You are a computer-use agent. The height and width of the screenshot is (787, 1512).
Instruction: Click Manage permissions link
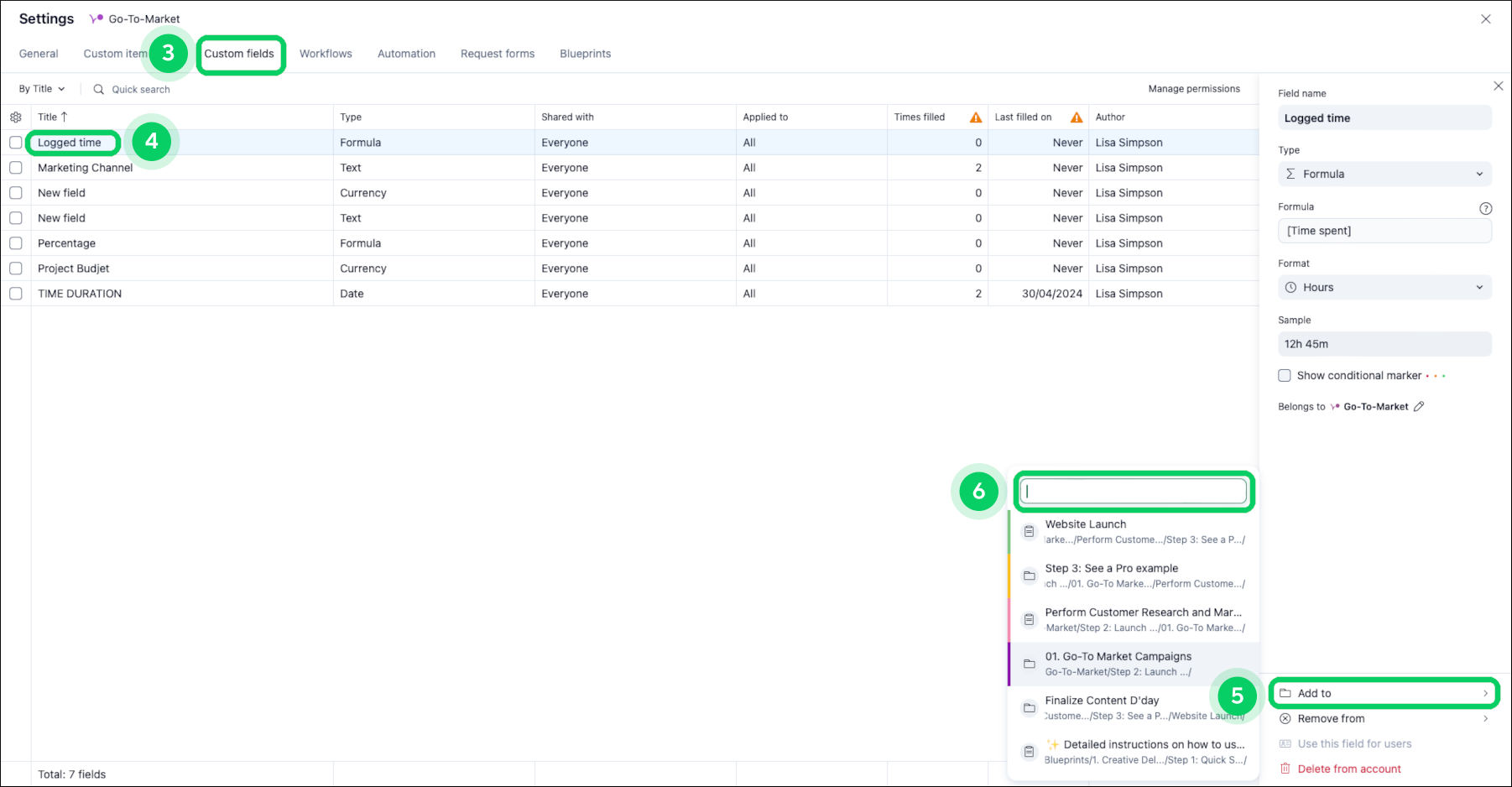tap(1193, 89)
